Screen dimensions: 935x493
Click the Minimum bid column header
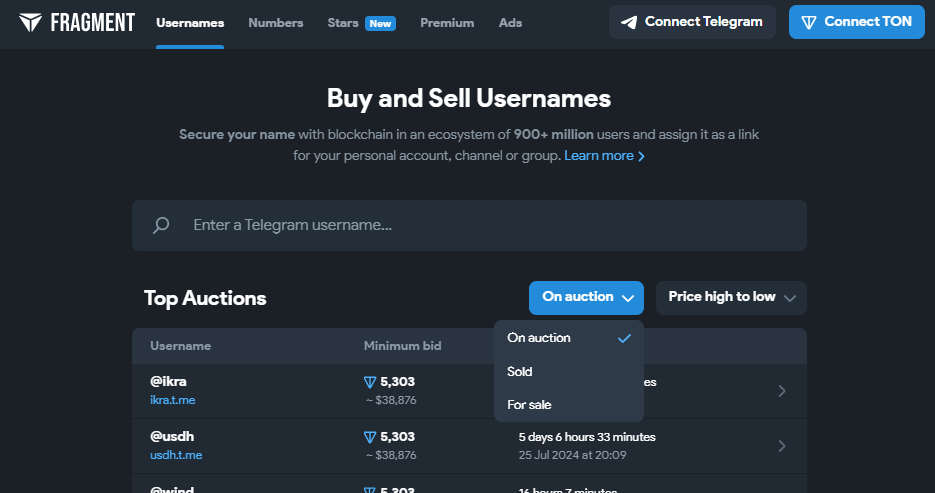click(403, 346)
